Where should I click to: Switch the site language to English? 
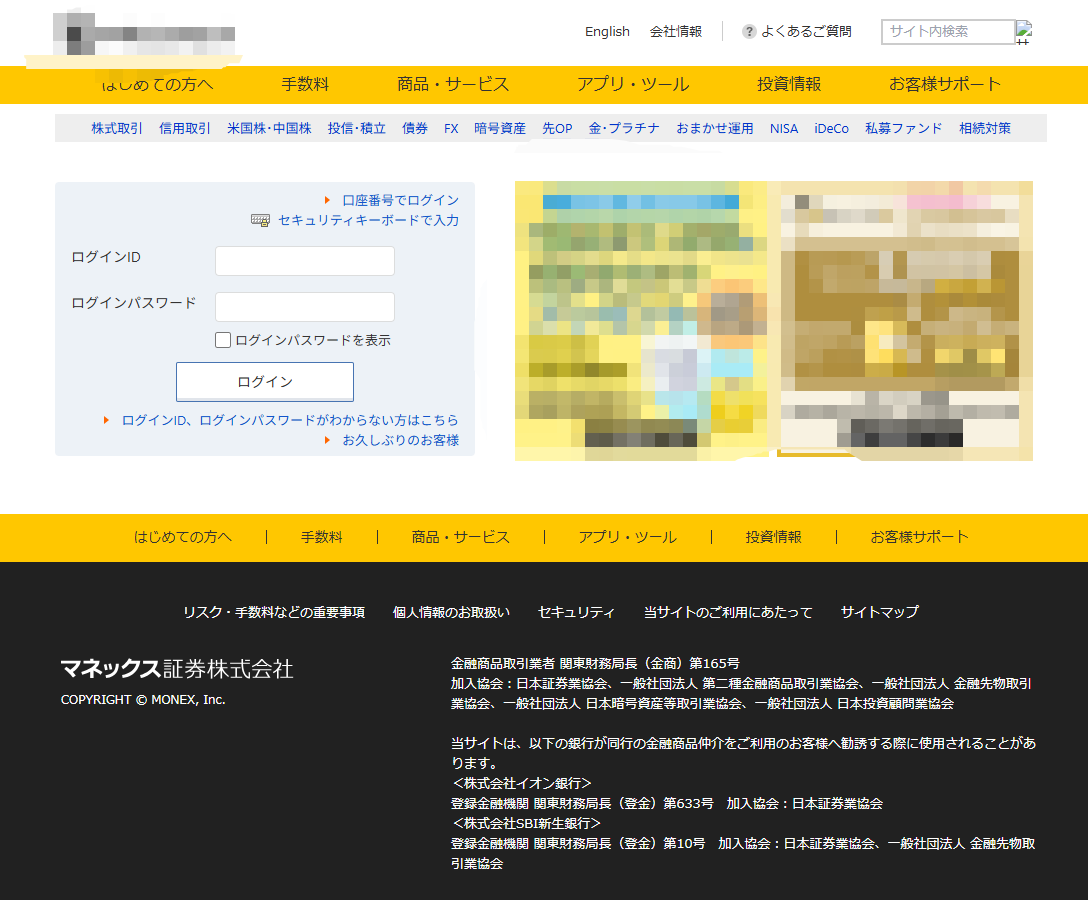pos(607,31)
